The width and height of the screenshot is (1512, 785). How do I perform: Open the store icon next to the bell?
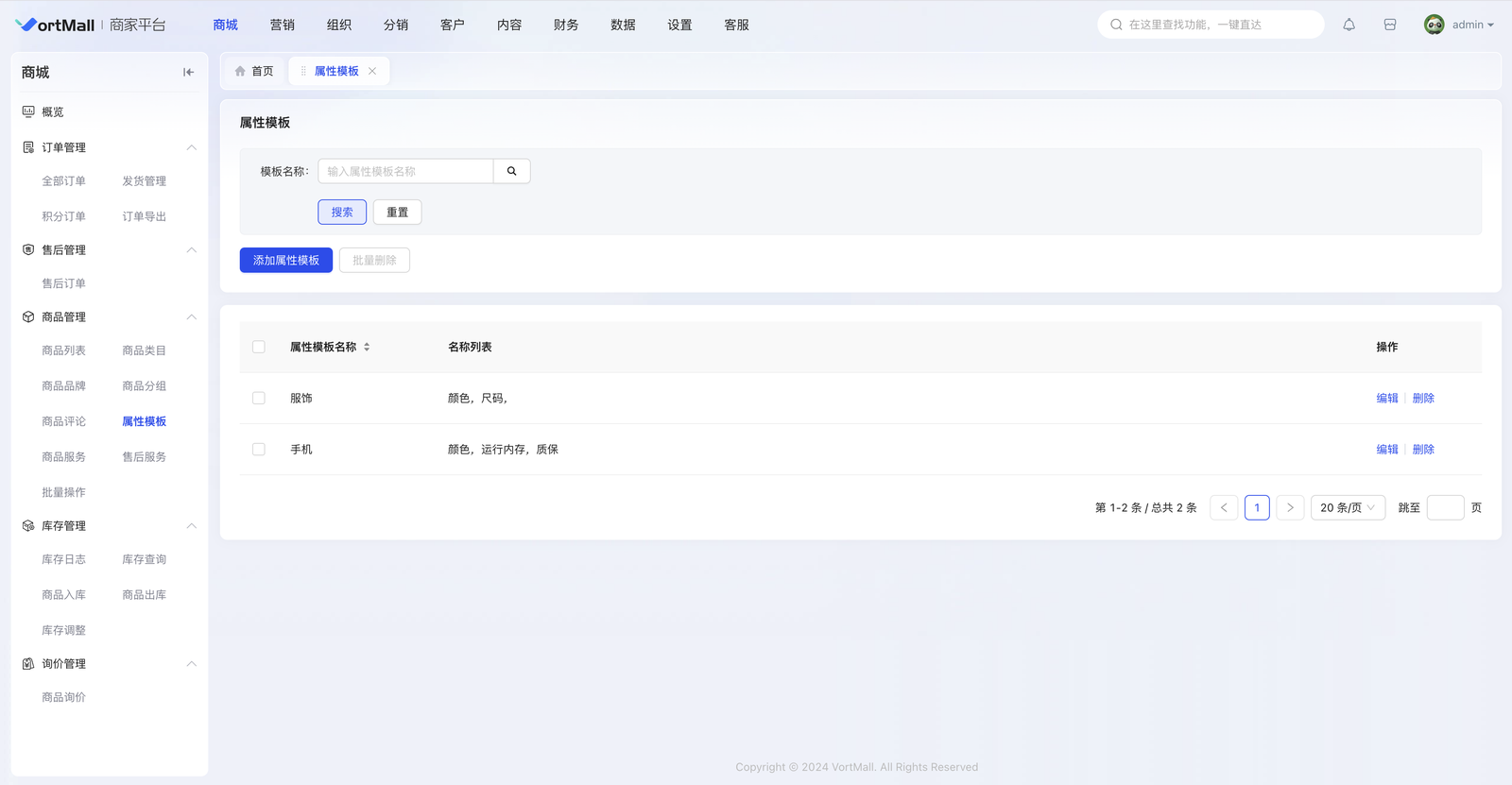click(x=1390, y=25)
